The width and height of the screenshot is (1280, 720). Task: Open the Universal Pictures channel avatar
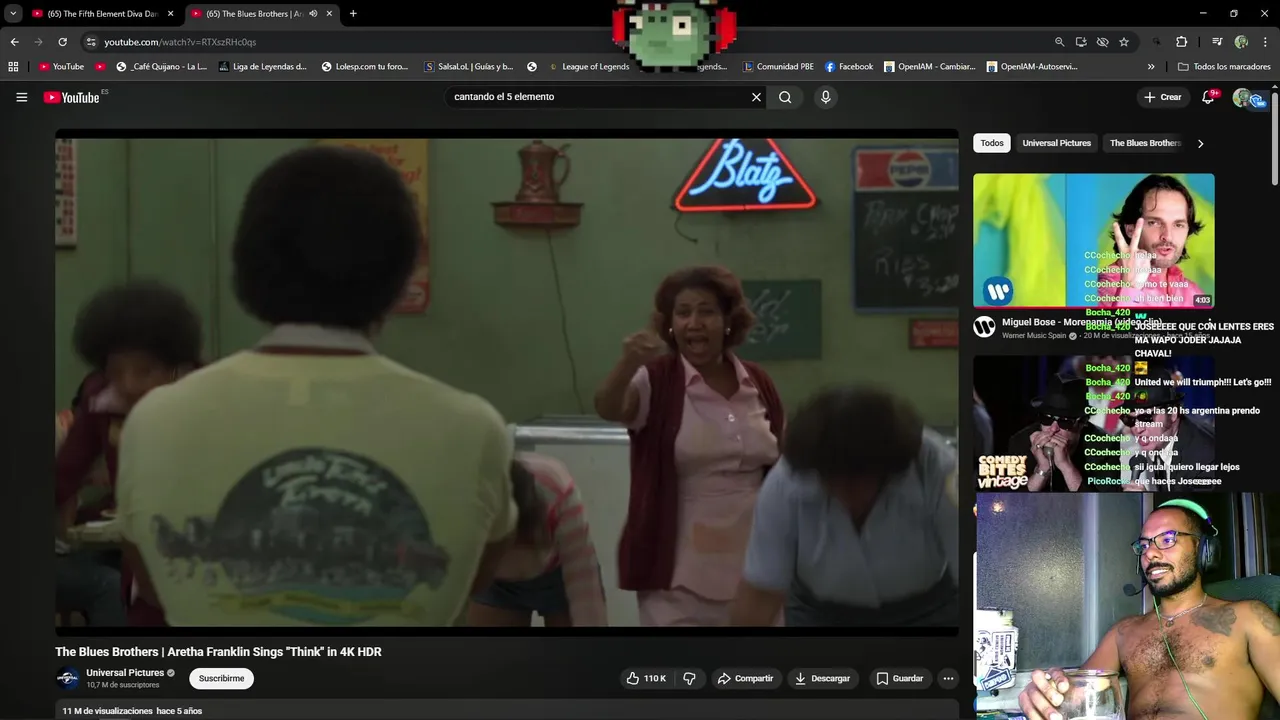pyautogui.click(x=67, y=678)
